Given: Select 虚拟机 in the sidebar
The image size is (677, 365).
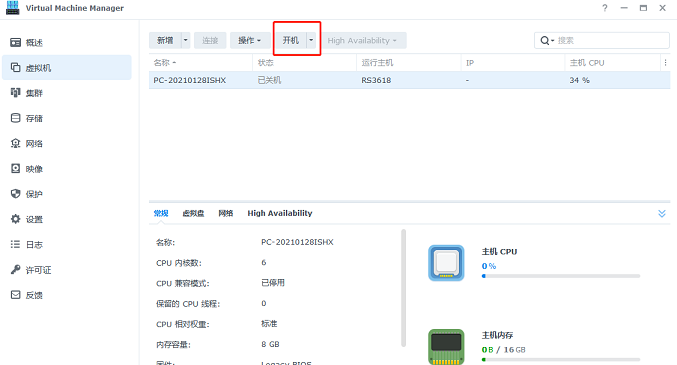Looking at the screenshot, I should (x=67, y=67).
